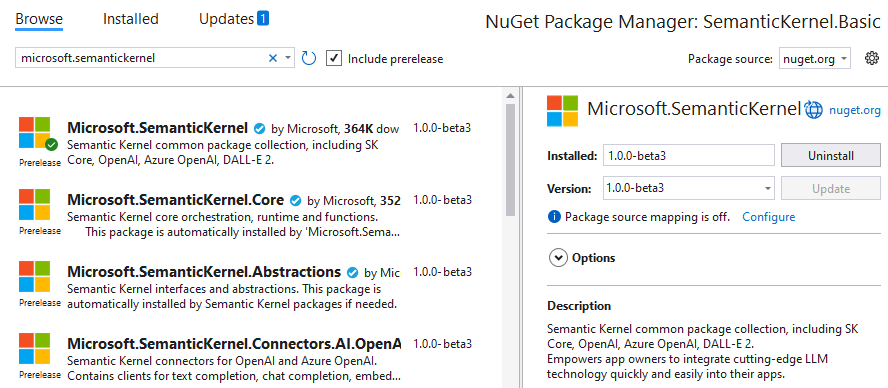Select Microsoft.SemanticKernel.Core package title
Image resolution: width=888 pixels, height=388 pixels.
tap(176, 200)
